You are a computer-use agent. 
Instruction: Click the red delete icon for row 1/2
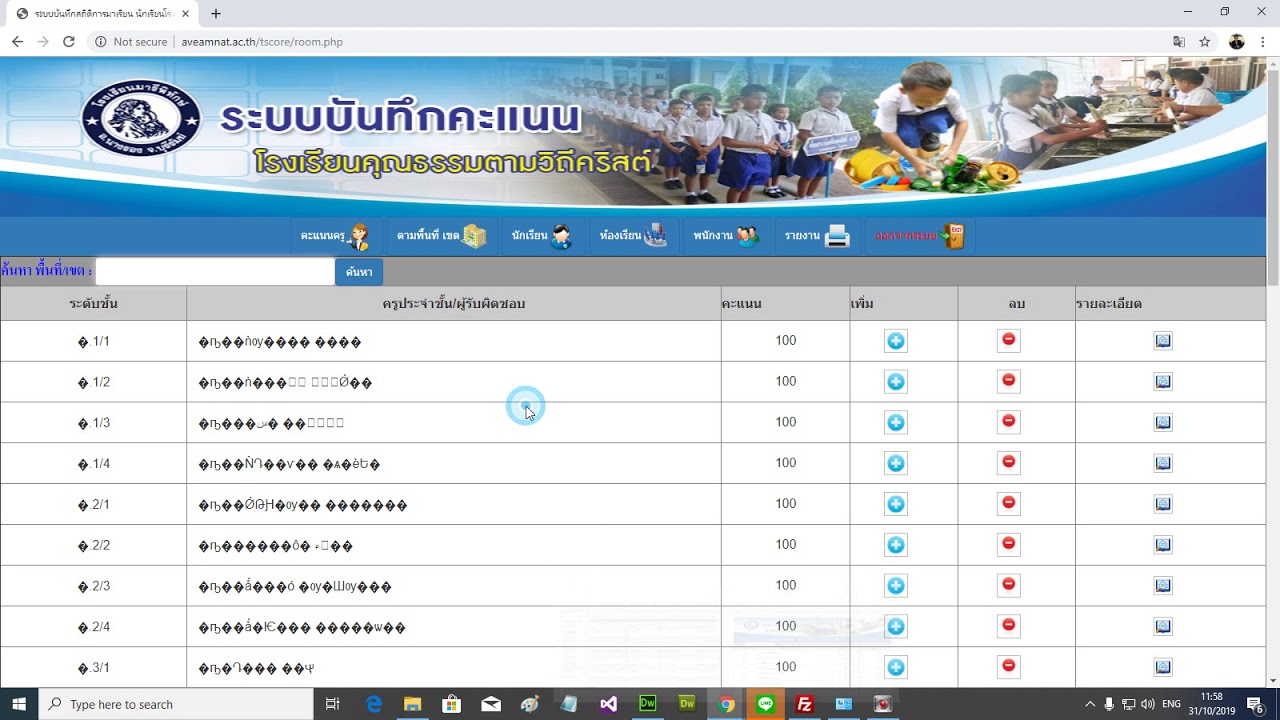coord(1009,381)
